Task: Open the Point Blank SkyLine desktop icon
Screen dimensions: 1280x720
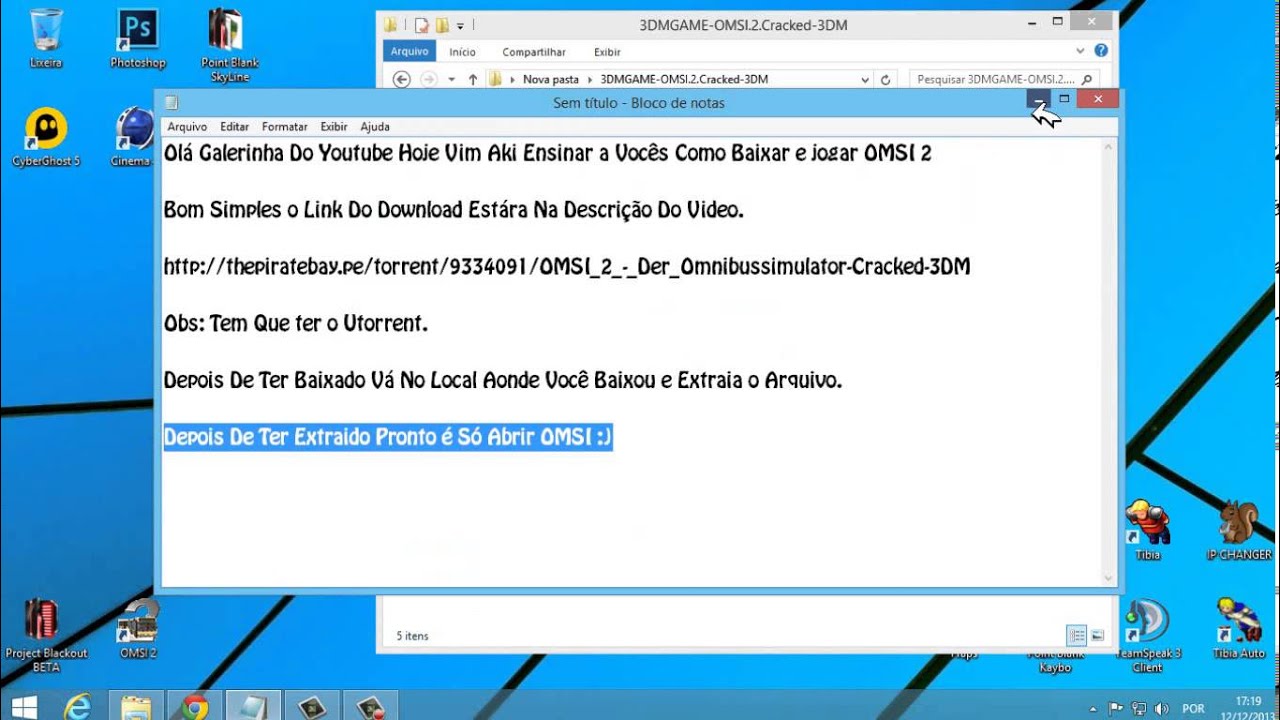Action: [230, 44]
